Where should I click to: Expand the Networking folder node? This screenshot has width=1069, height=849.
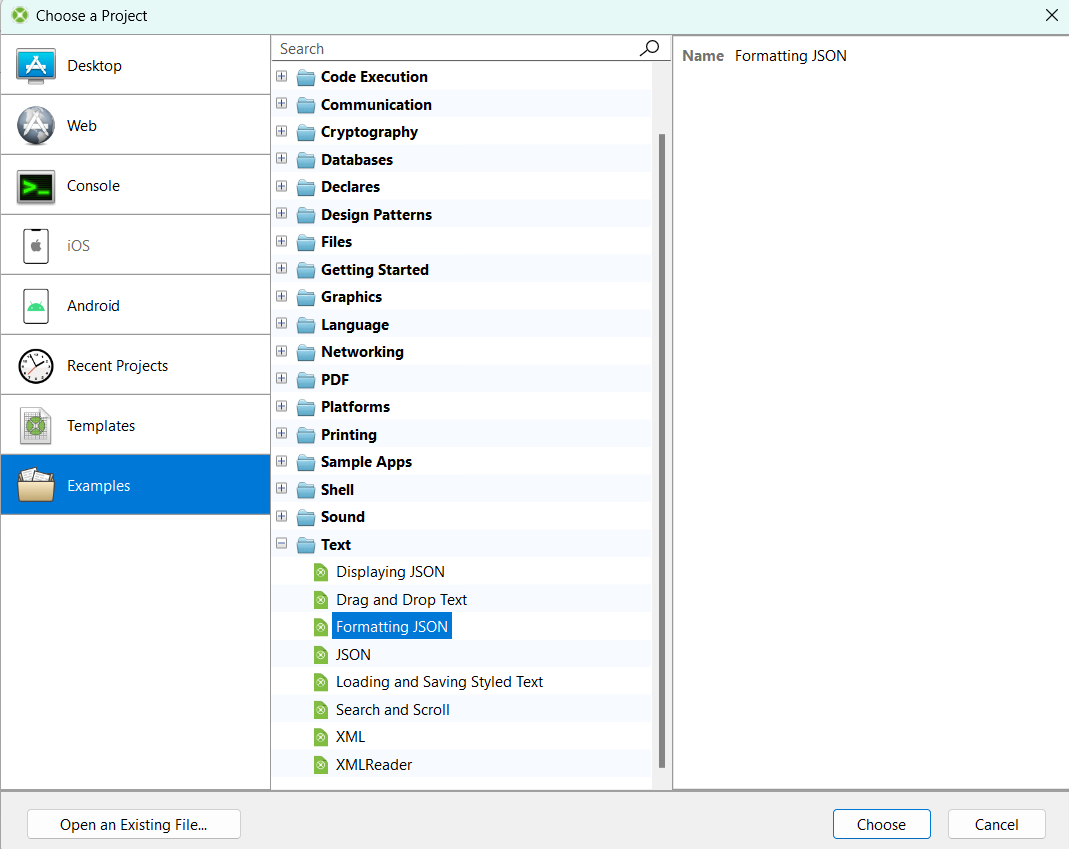pos(282,351)
